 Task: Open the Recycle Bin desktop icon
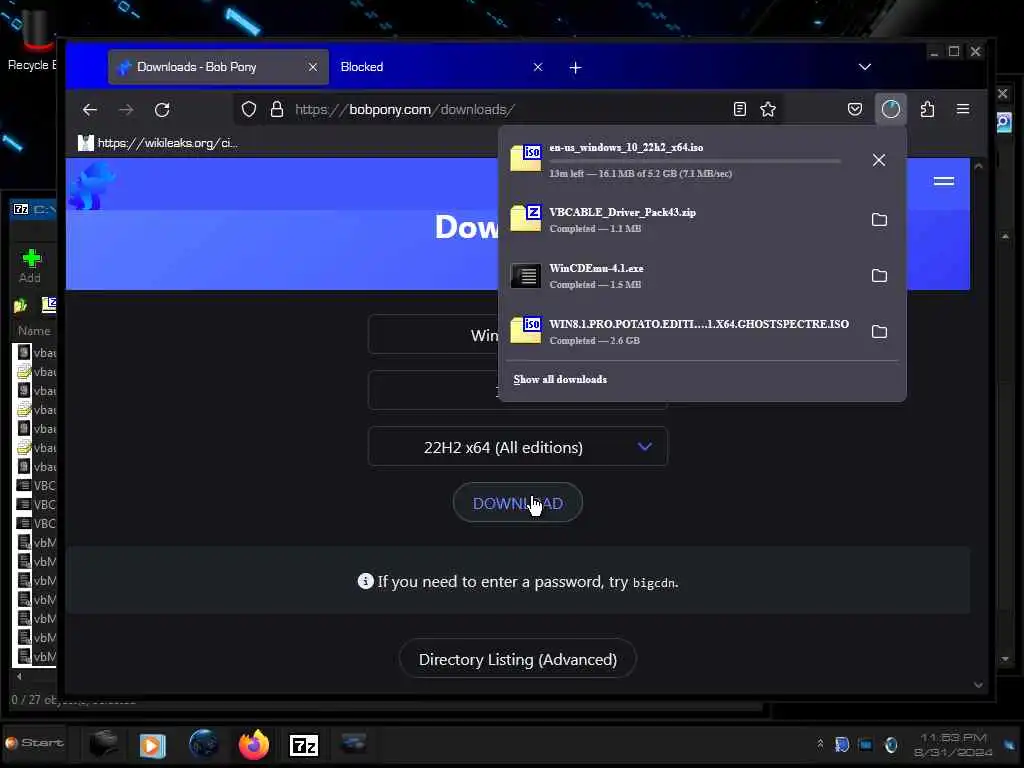point(33,39)
